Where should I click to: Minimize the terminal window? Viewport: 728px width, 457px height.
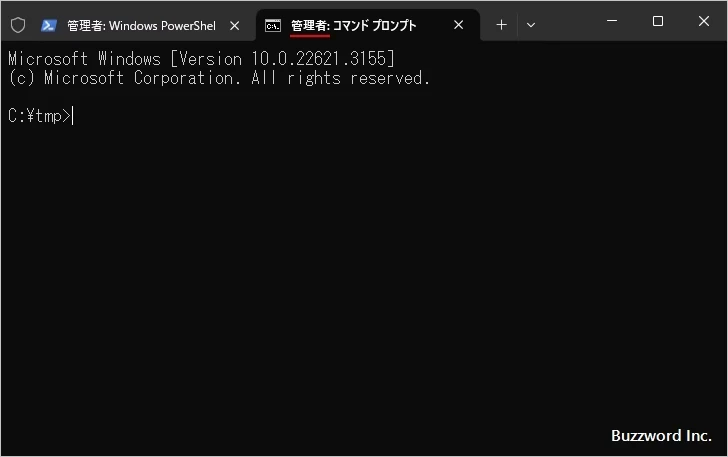(612, 21)
